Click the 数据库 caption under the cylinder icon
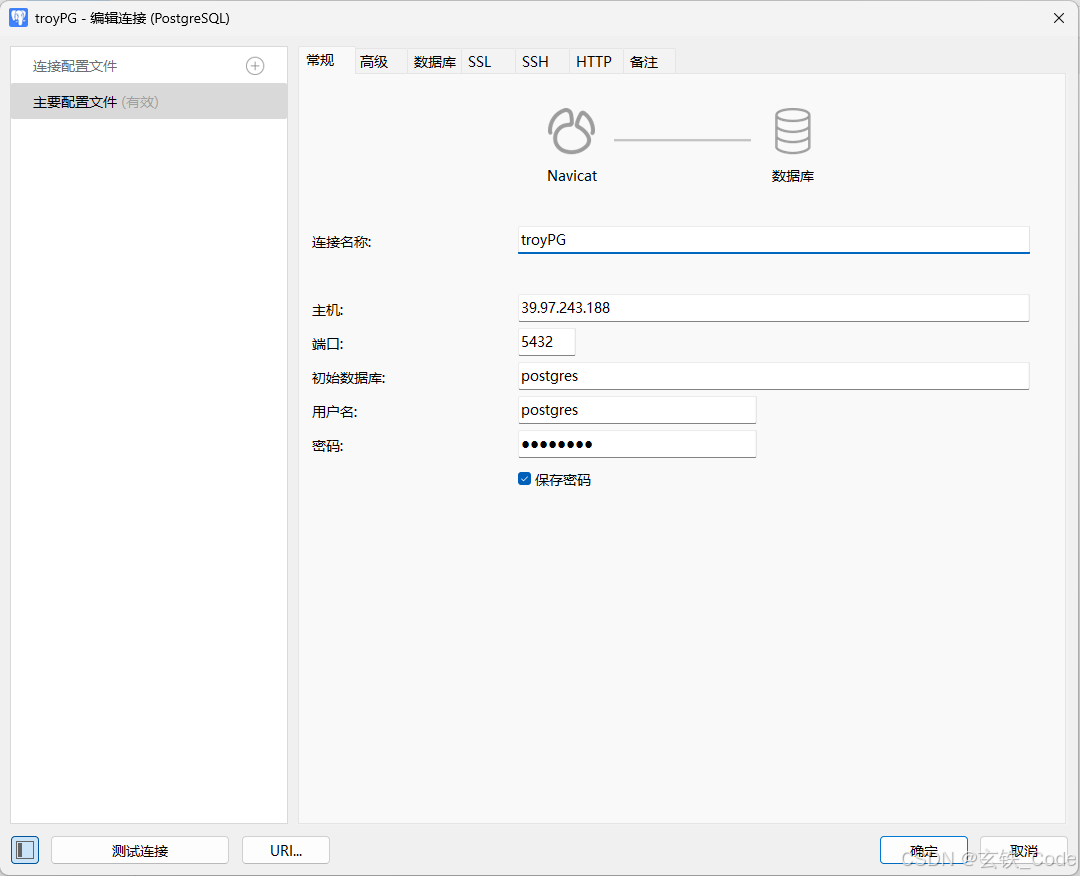The width and height of the screenshot is (1080, 876). [793, 176]
